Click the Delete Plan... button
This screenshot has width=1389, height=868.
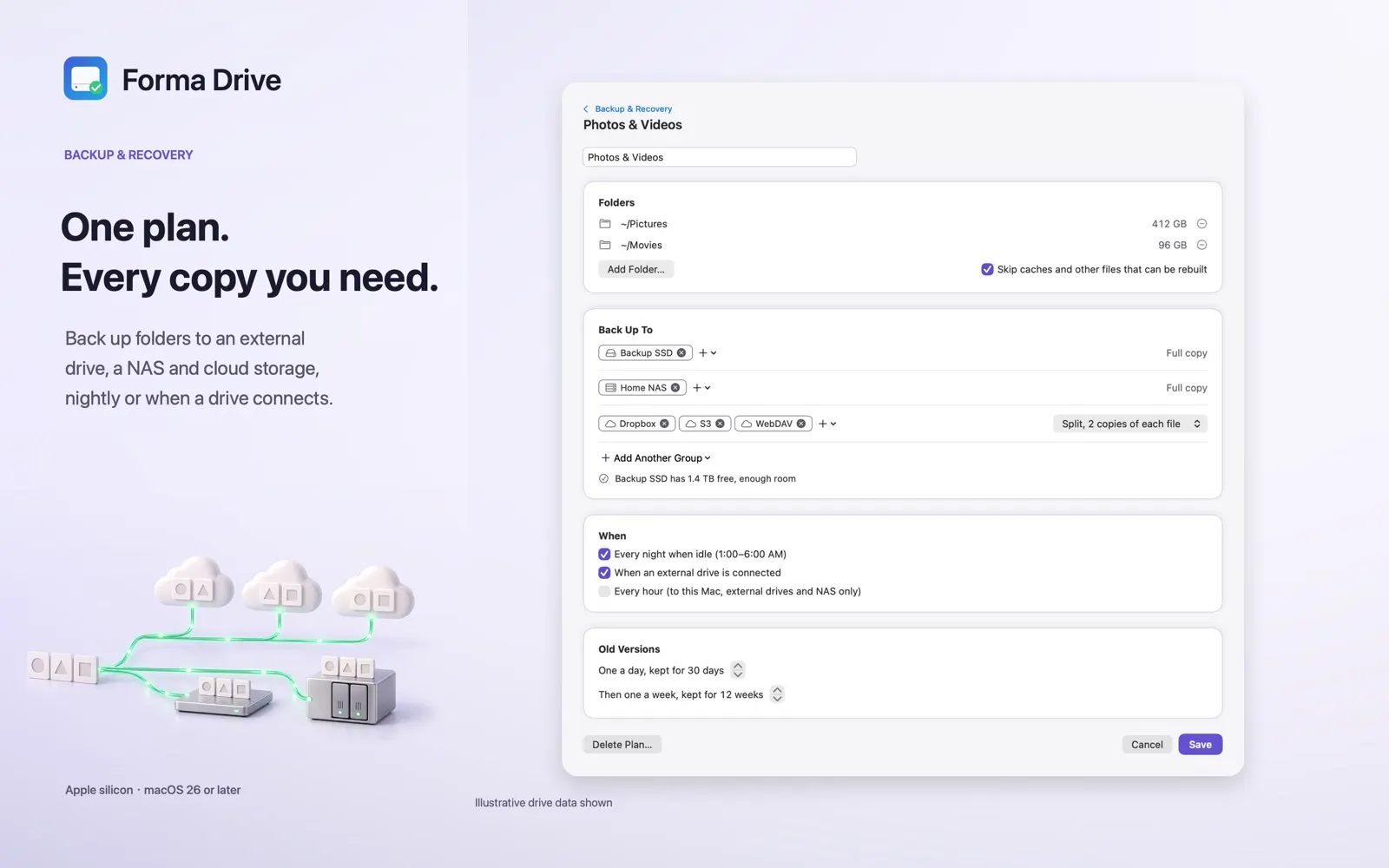(x=622, y=745)
